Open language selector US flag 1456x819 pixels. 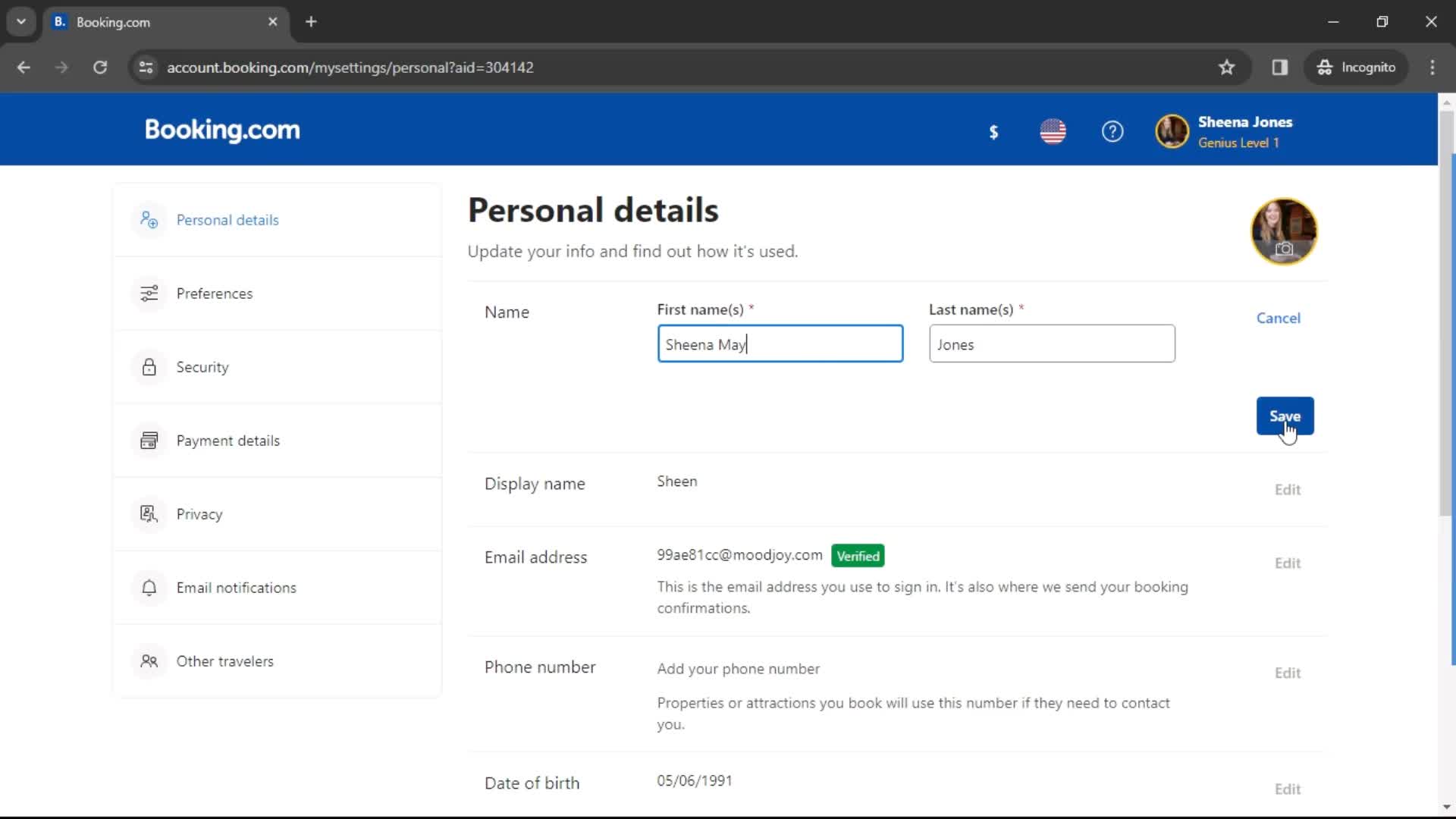click(x=1053, y=132)
